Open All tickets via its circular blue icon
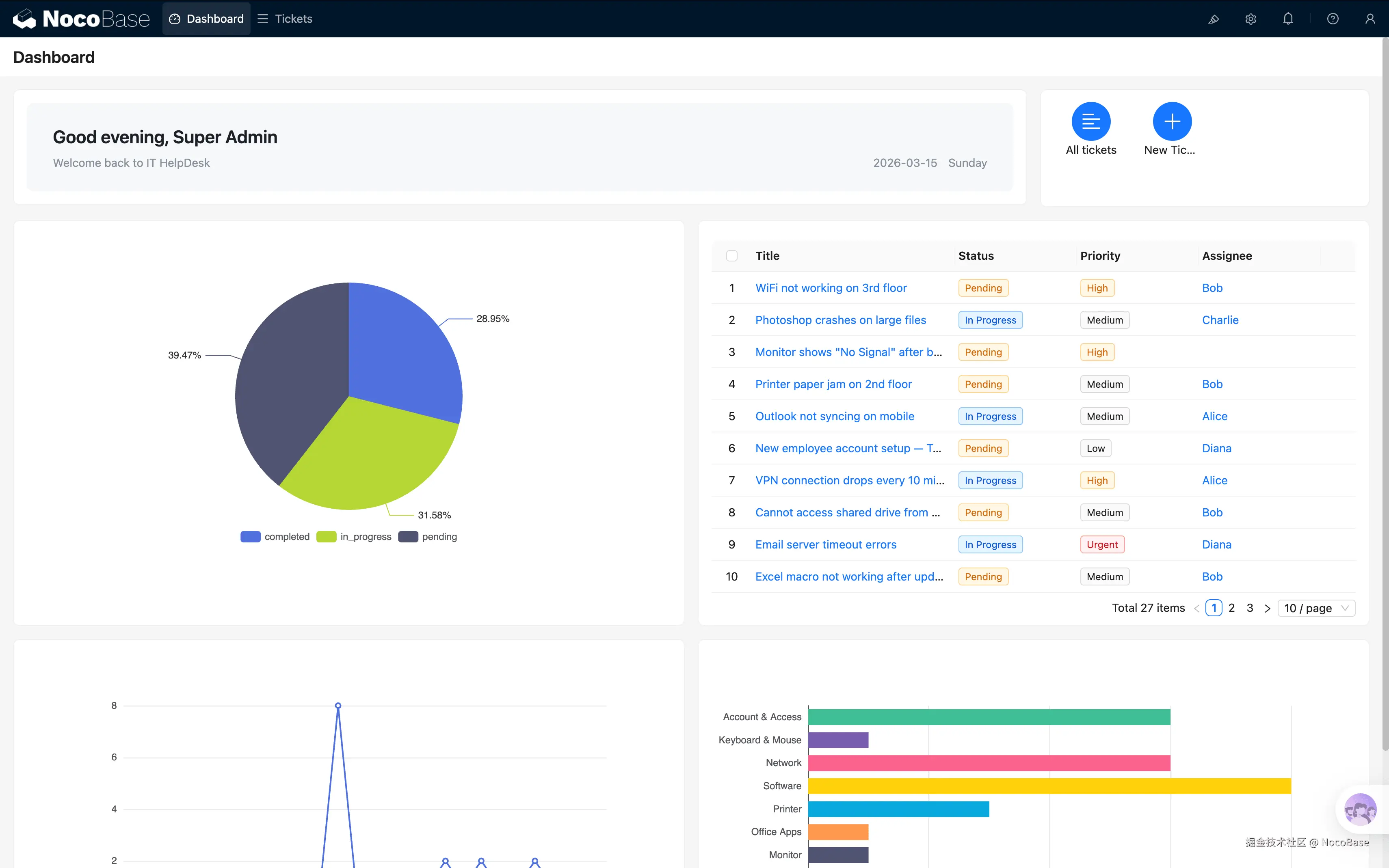This screenshot has height=868, width=1389. click(1091, 122)
